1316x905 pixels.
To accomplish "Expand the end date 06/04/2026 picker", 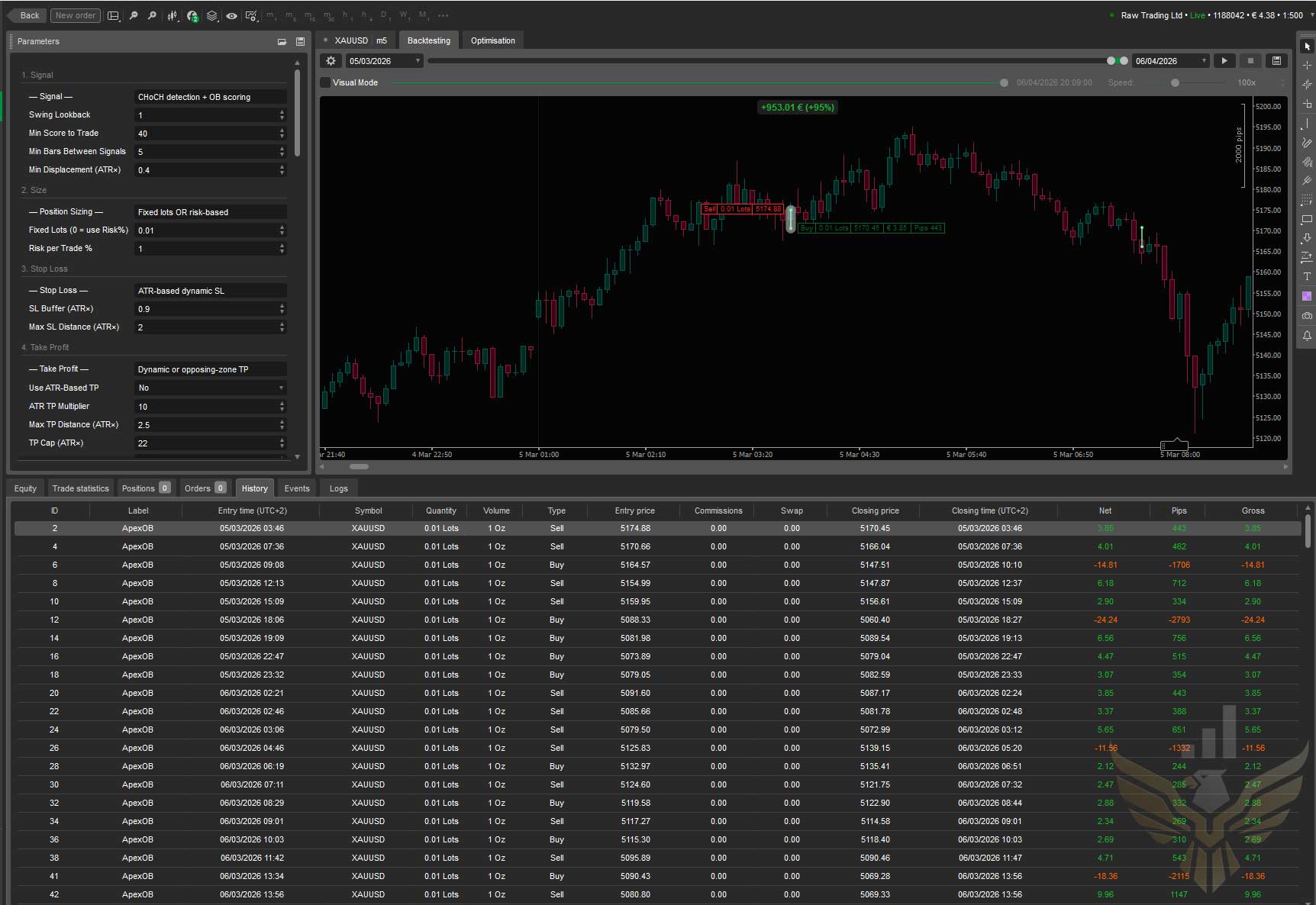I will 1204,61.
